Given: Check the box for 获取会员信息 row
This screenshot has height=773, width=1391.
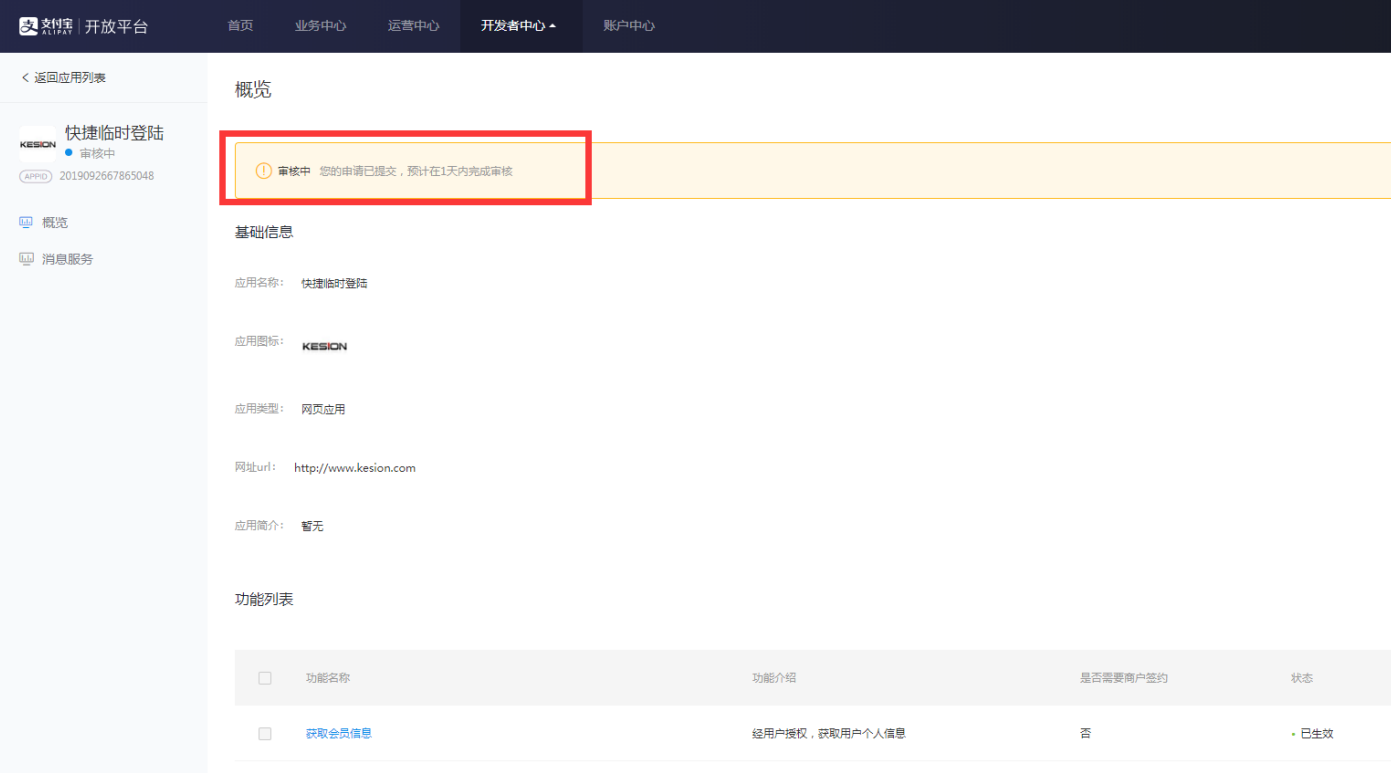Looking at the screenshot, I should pyautogui.click(x=265, y=734).
